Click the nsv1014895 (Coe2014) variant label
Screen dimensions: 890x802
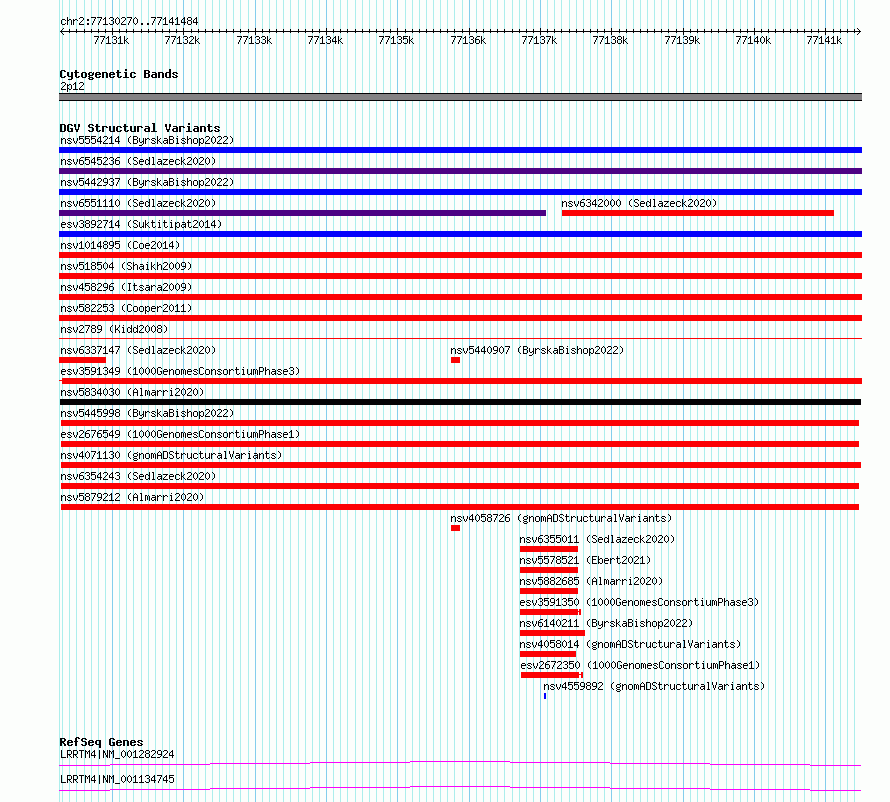click(x=120, y=245)
